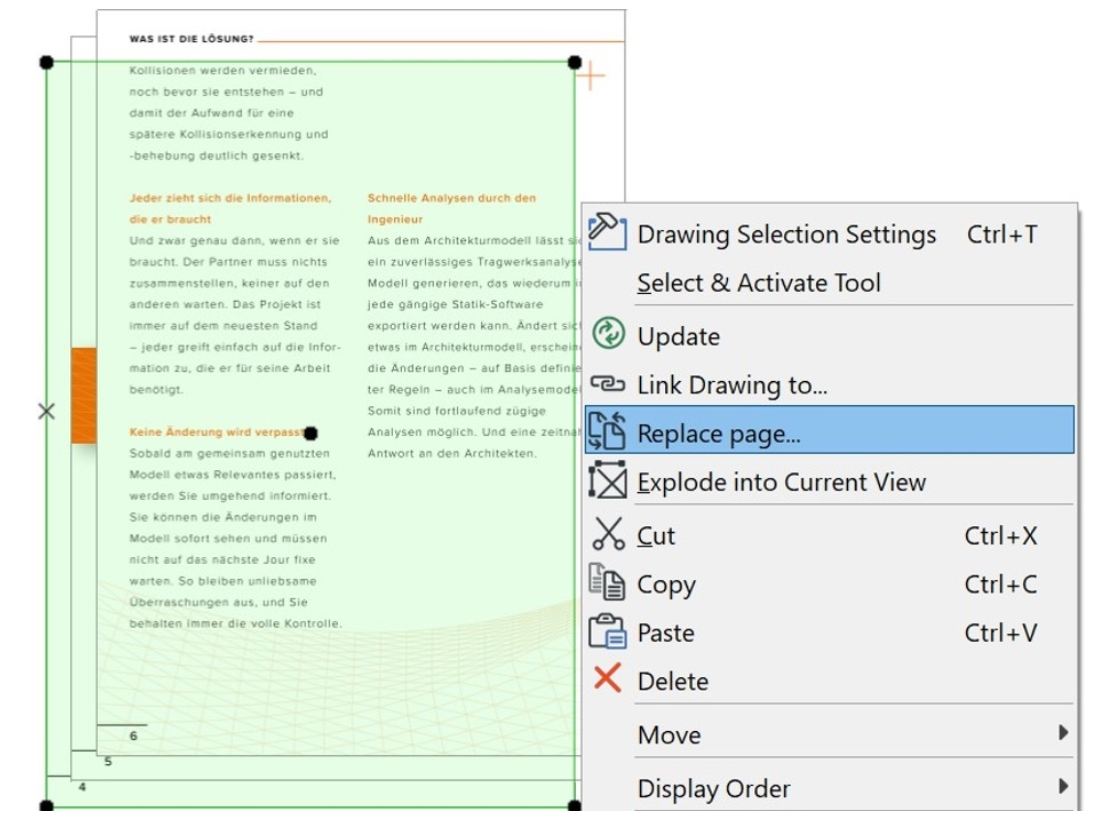Click page number 5
The width and height of the screenshot is (1096, 823).
(108, 761)
